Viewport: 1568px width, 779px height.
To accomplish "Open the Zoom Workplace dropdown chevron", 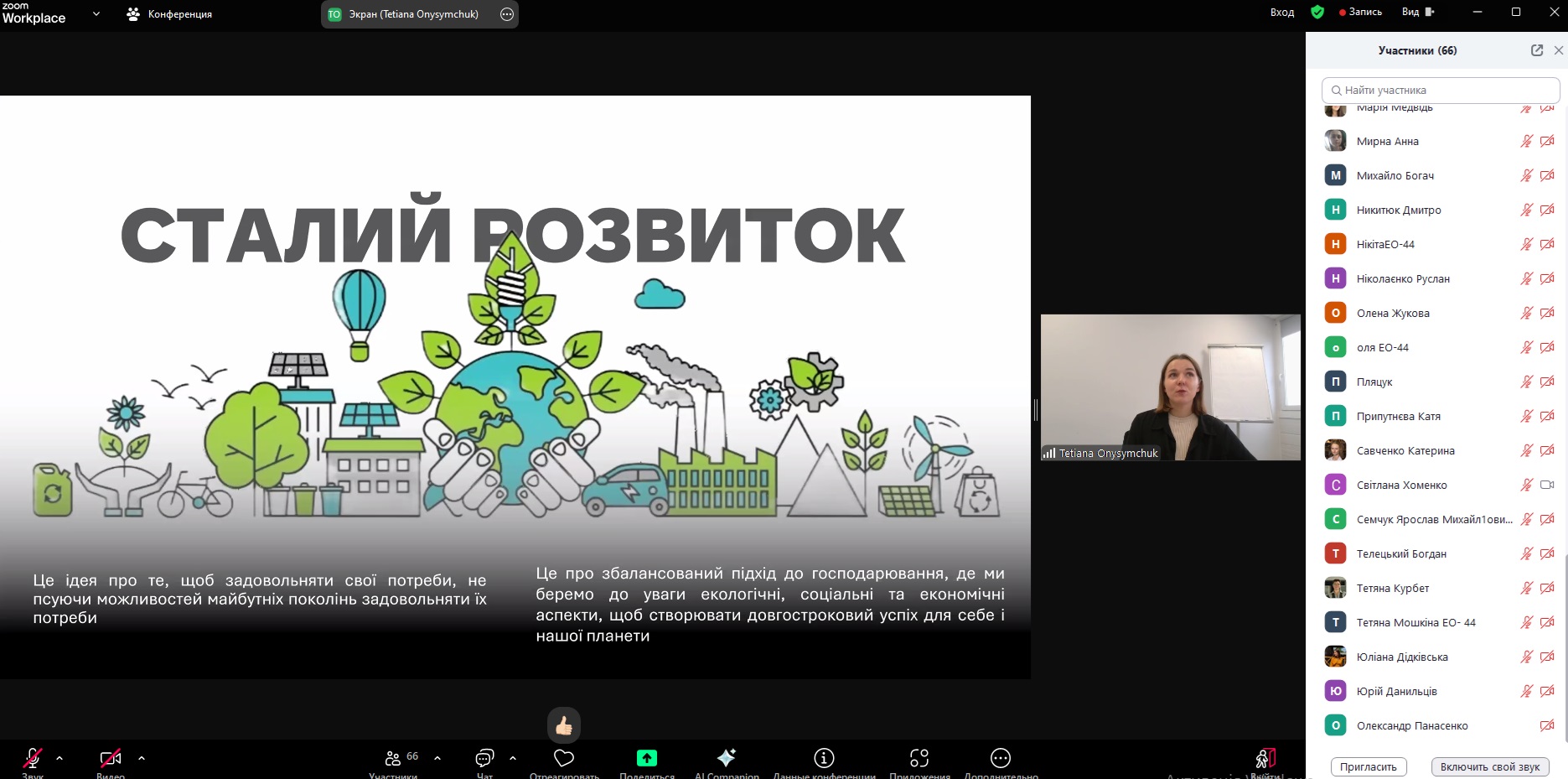I will point(96,13).
